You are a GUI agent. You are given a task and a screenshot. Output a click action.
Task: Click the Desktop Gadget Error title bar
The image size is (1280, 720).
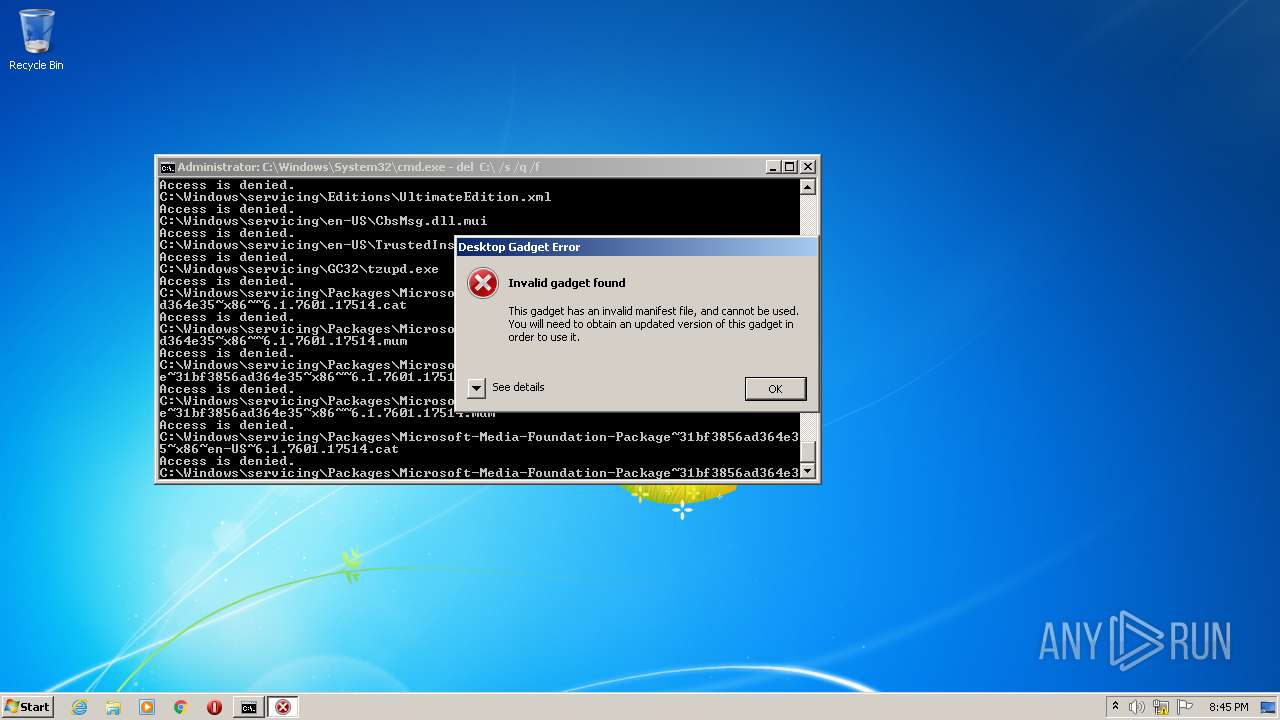(637, 247)
